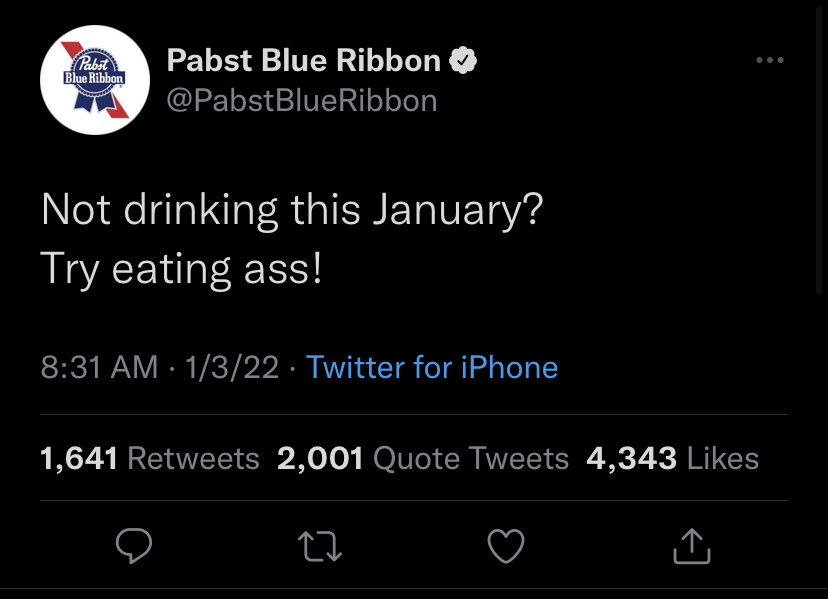View the Likes label list
The image size is (828, 599).
(x=723, y=459)
